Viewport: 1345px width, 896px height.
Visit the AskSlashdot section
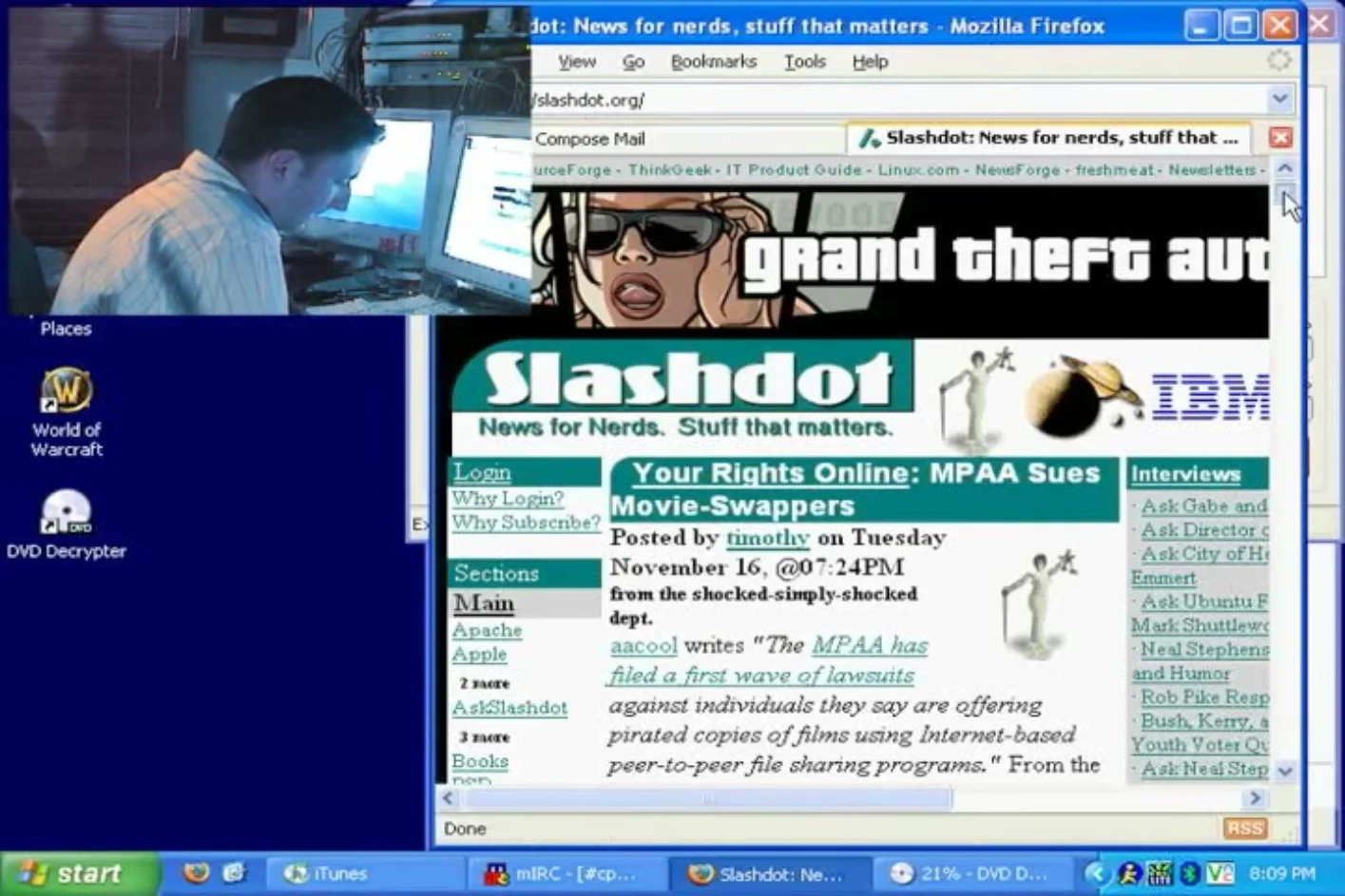[x=509, y=708]
